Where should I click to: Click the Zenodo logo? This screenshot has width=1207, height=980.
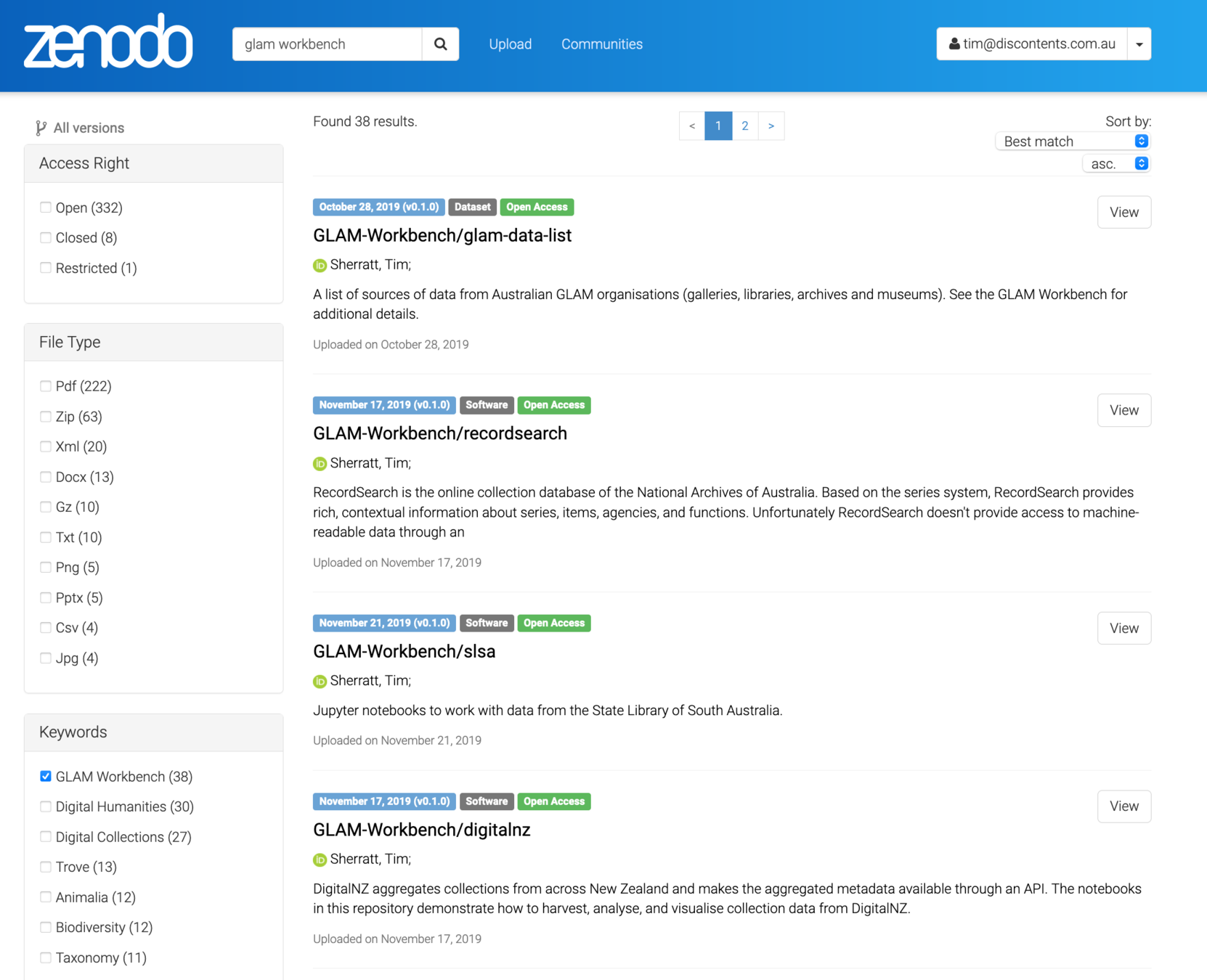pos(108,41)
